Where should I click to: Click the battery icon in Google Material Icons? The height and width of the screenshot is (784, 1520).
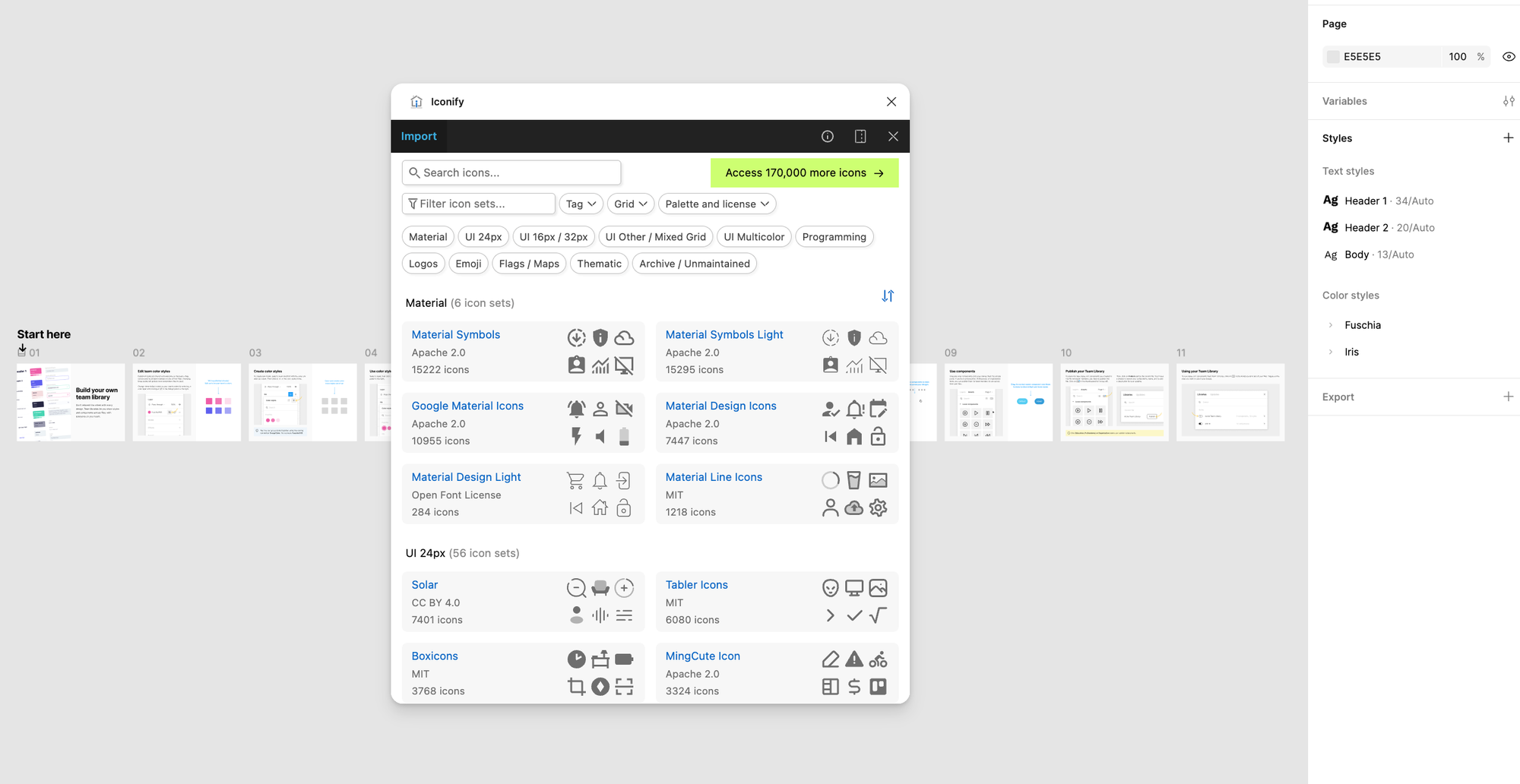[624, 436]
